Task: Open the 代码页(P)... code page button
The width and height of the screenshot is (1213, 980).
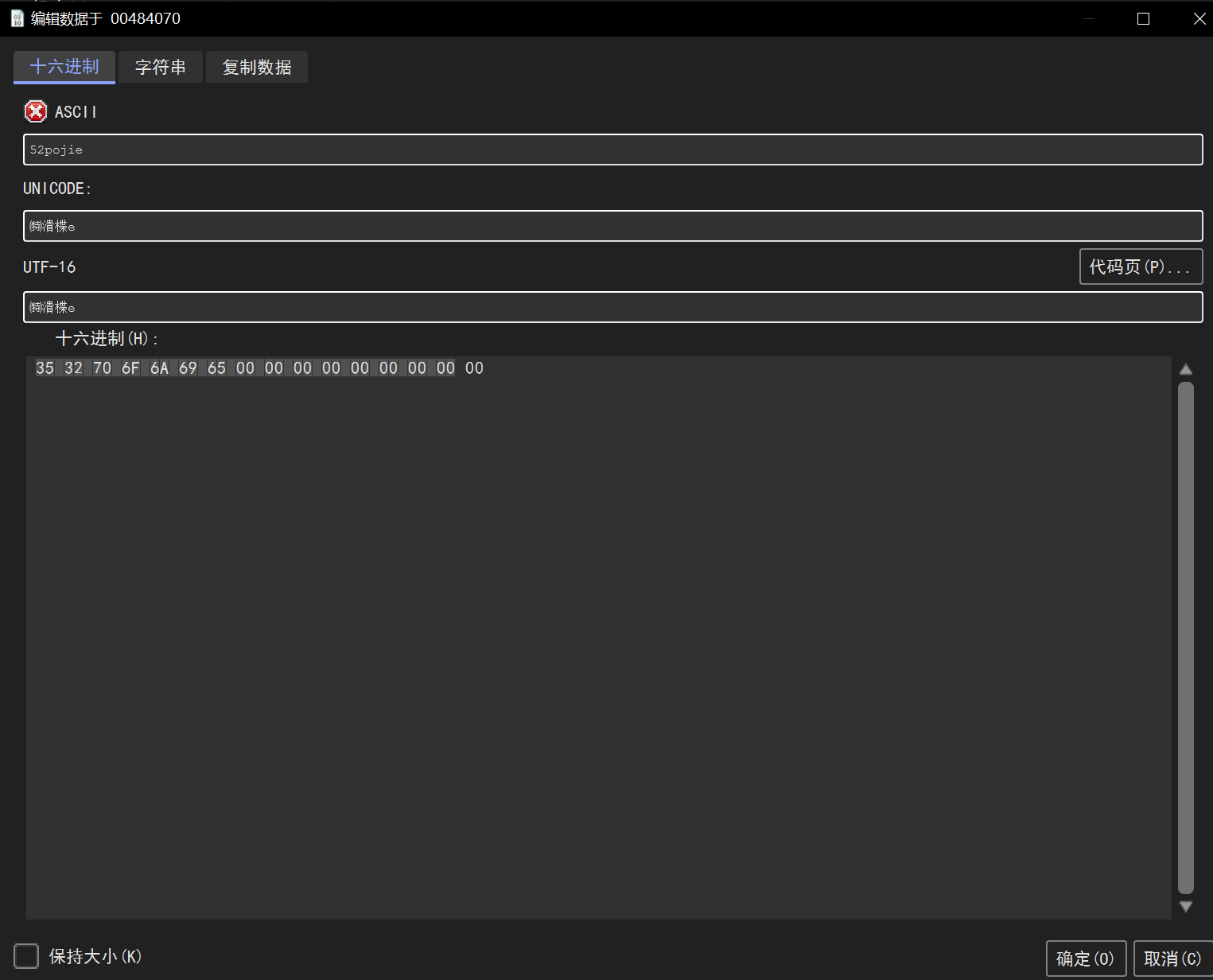Action: (1141, 266)
